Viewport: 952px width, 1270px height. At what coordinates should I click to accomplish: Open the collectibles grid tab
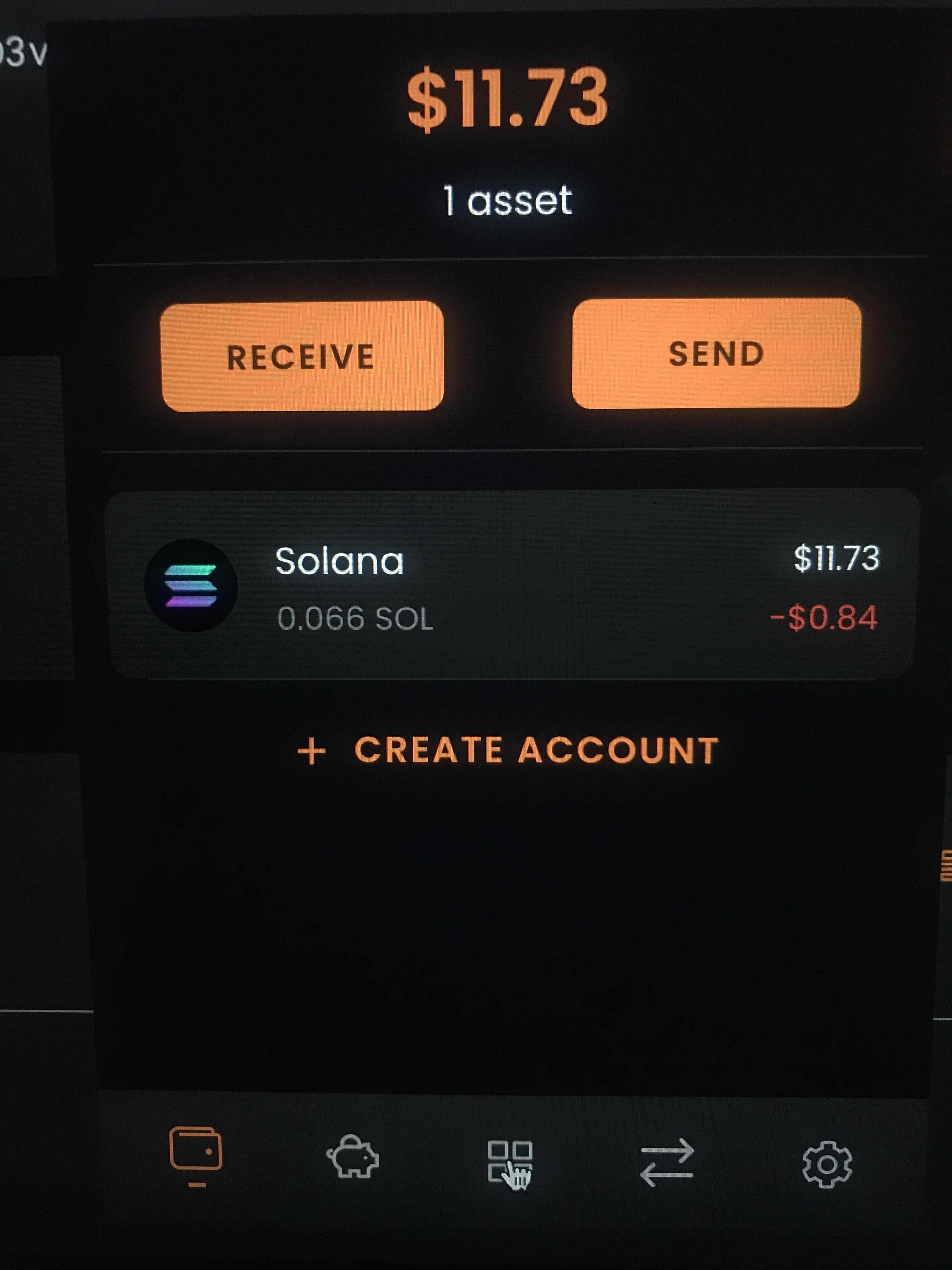click(510, 1164)
